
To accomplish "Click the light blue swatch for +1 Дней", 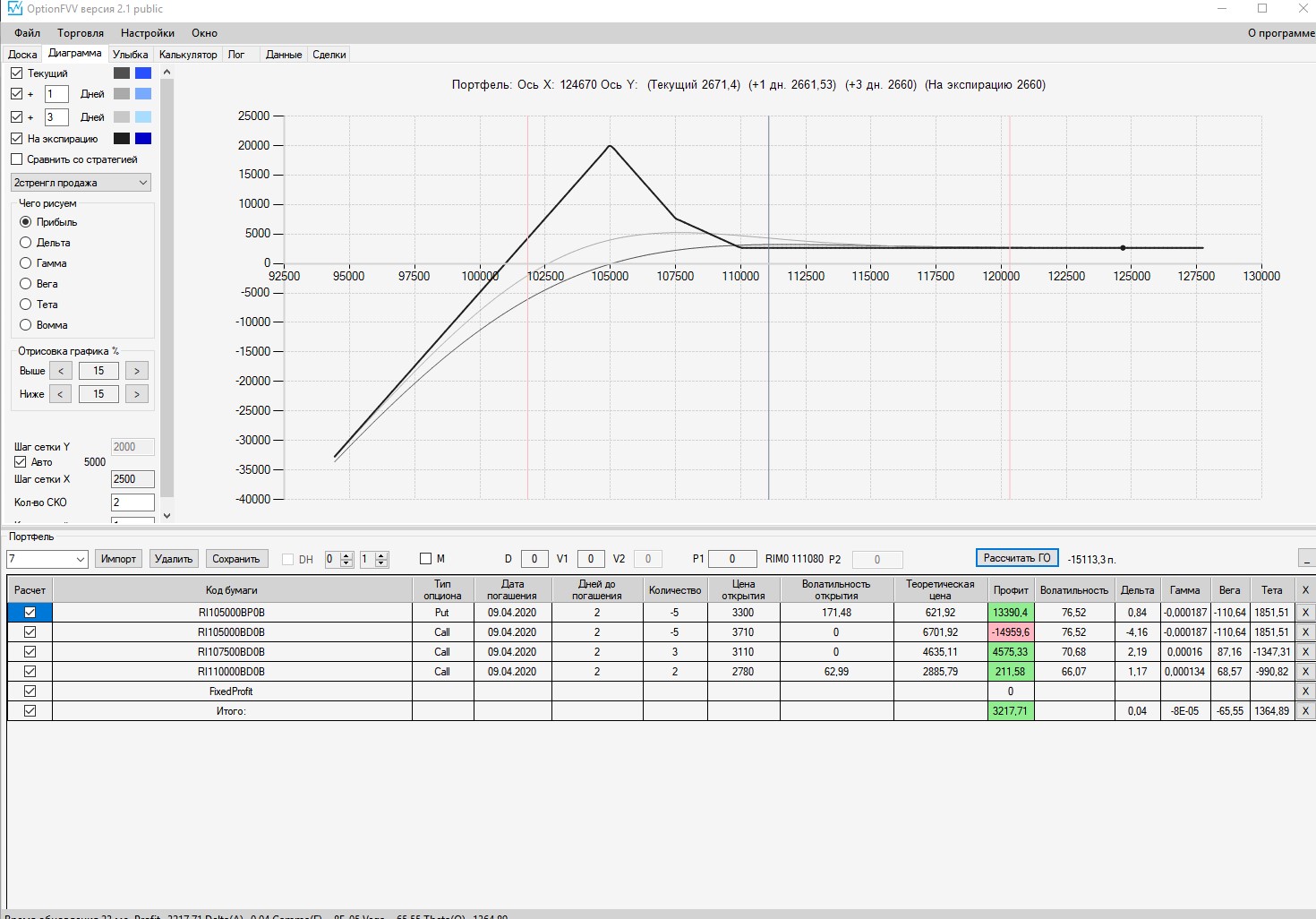I will tap(143, 94).
